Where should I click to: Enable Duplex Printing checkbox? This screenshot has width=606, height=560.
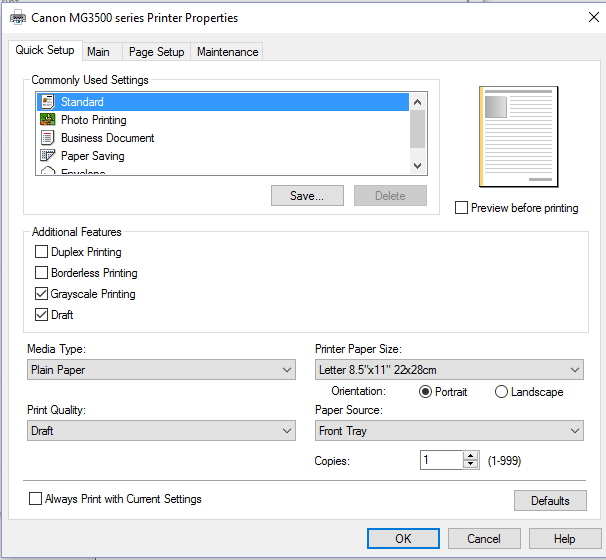point(41,252)
